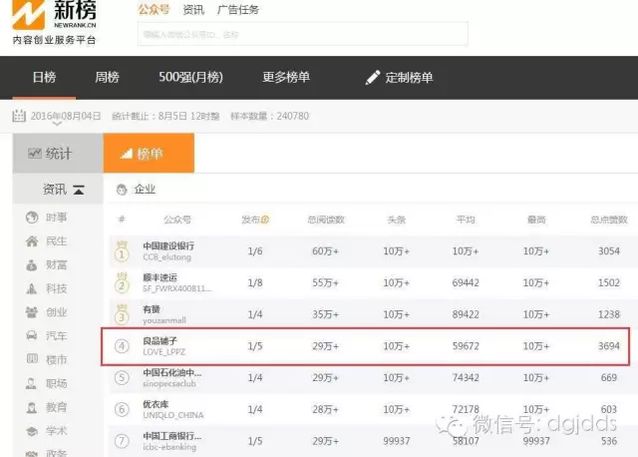Click the 1/6 publish count cell

coord(255,251)
